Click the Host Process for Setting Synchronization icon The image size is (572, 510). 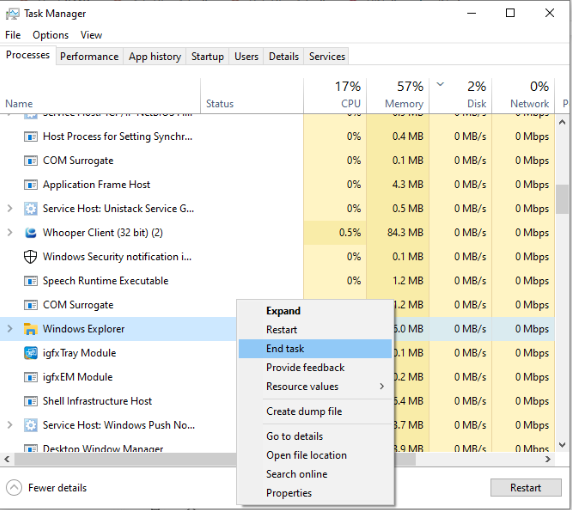coord(31,137)
